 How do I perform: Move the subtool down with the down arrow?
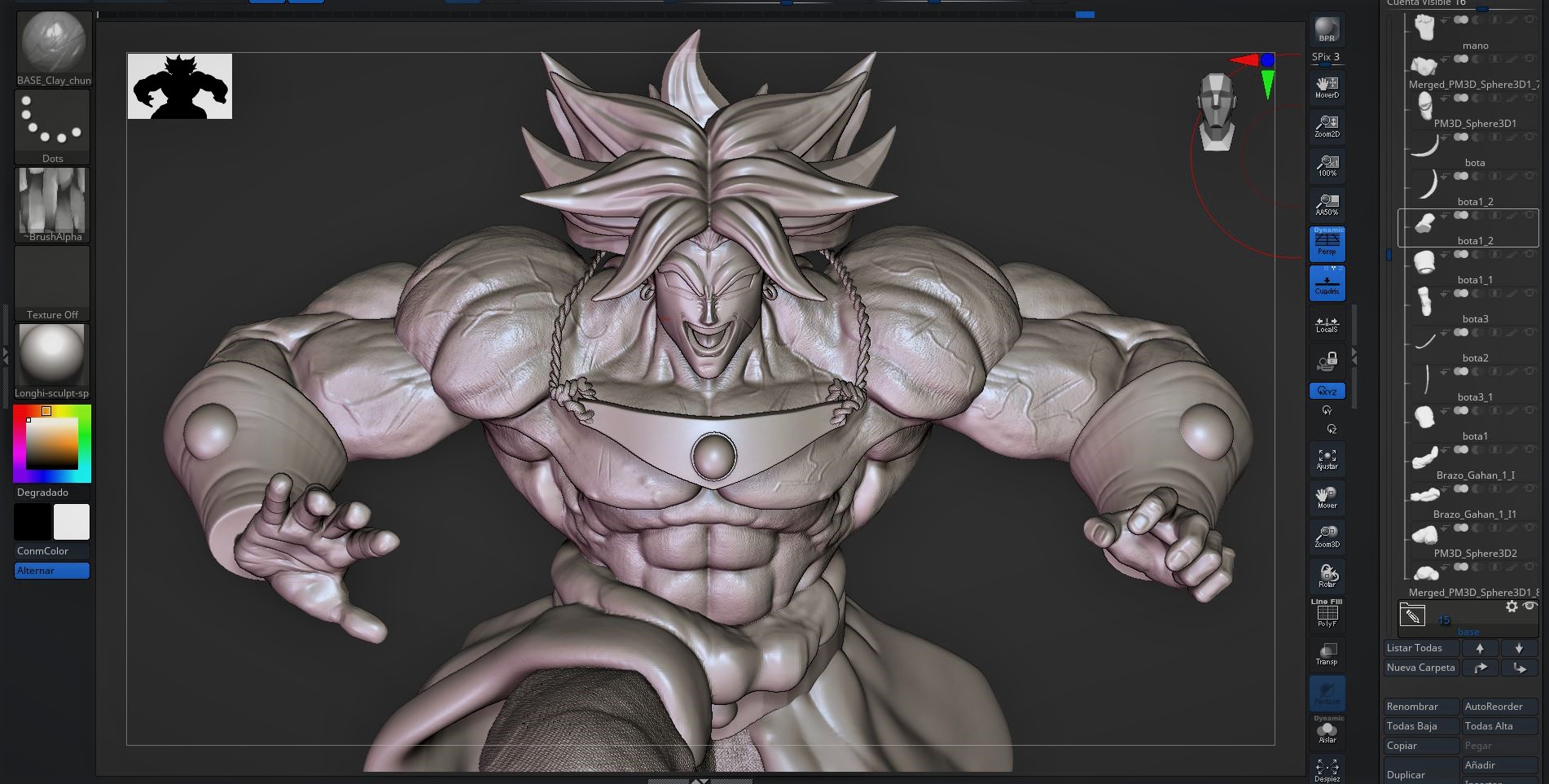(x=1519, y=648)
